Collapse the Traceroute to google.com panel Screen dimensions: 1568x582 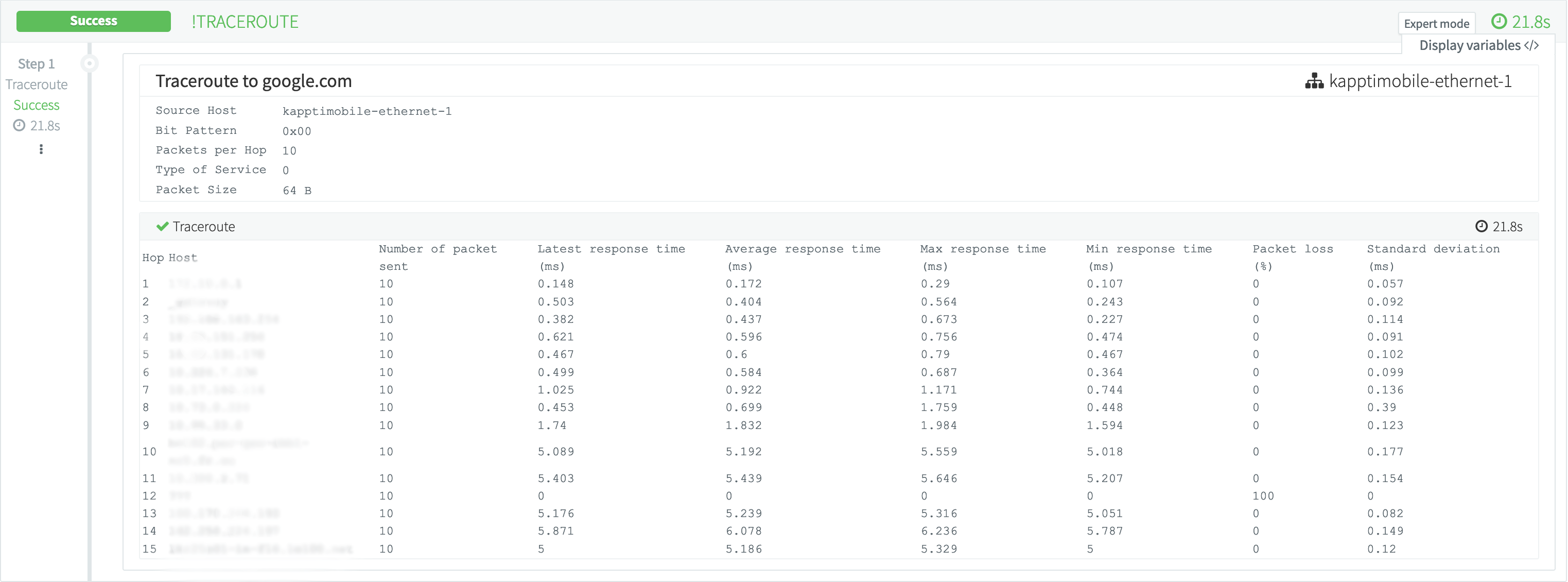click(x=253, y=81)
